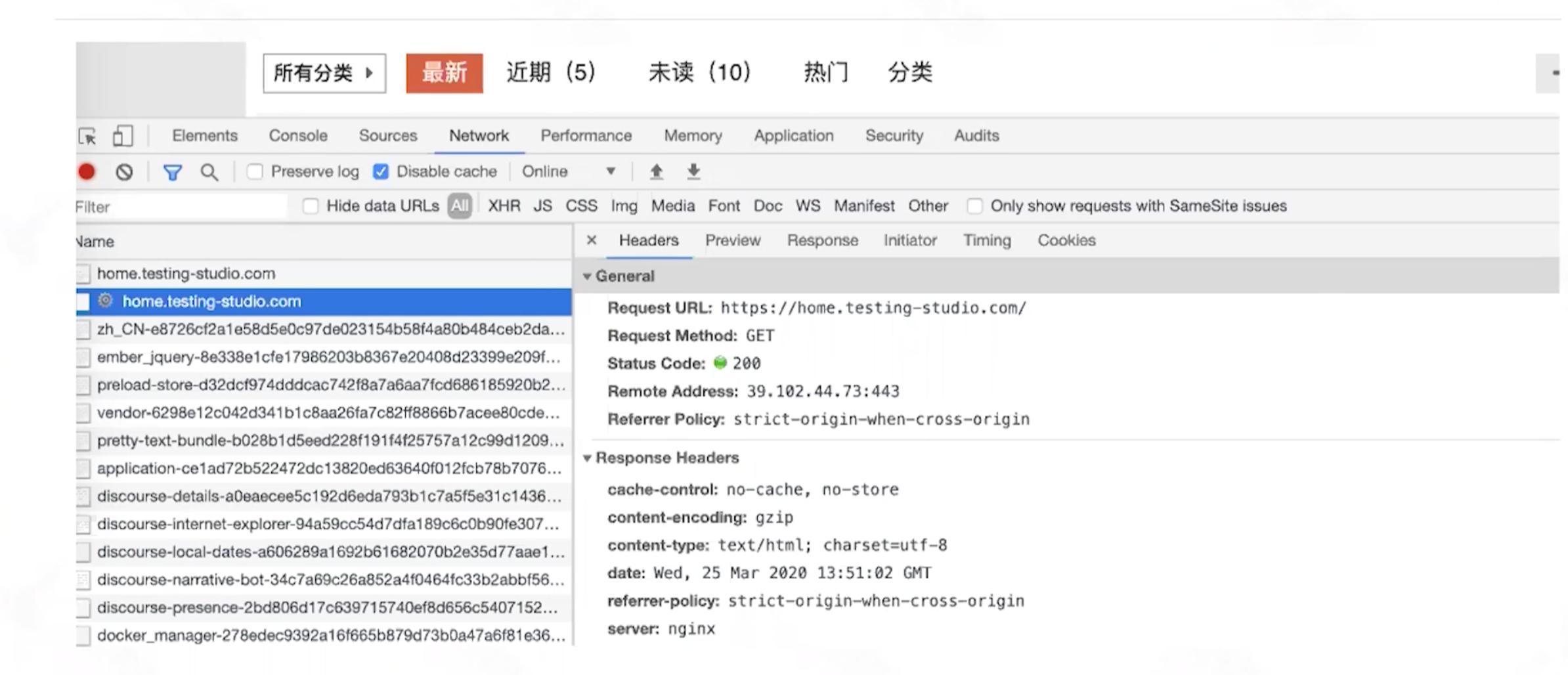The height and width of the screenshot is (675, 1568).
Task: Filter requests by Media
Action: (673, 206)
